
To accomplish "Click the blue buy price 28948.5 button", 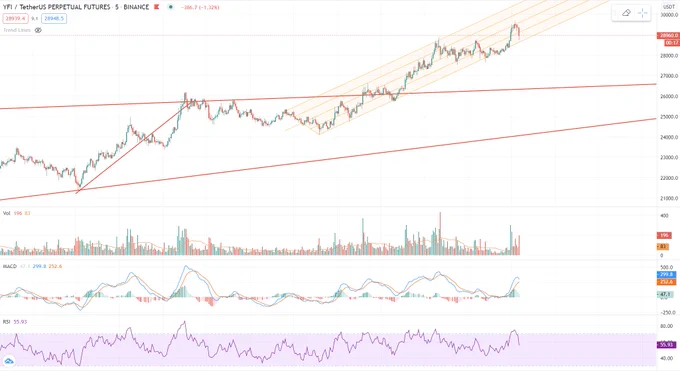I will point(54,19).
